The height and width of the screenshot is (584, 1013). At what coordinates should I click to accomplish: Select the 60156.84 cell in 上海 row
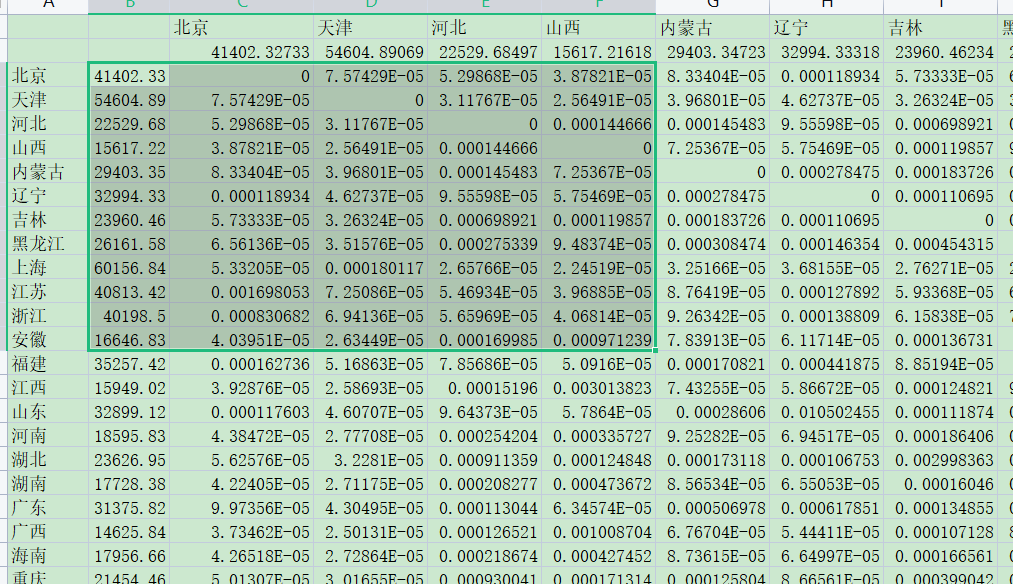(129, 267)
